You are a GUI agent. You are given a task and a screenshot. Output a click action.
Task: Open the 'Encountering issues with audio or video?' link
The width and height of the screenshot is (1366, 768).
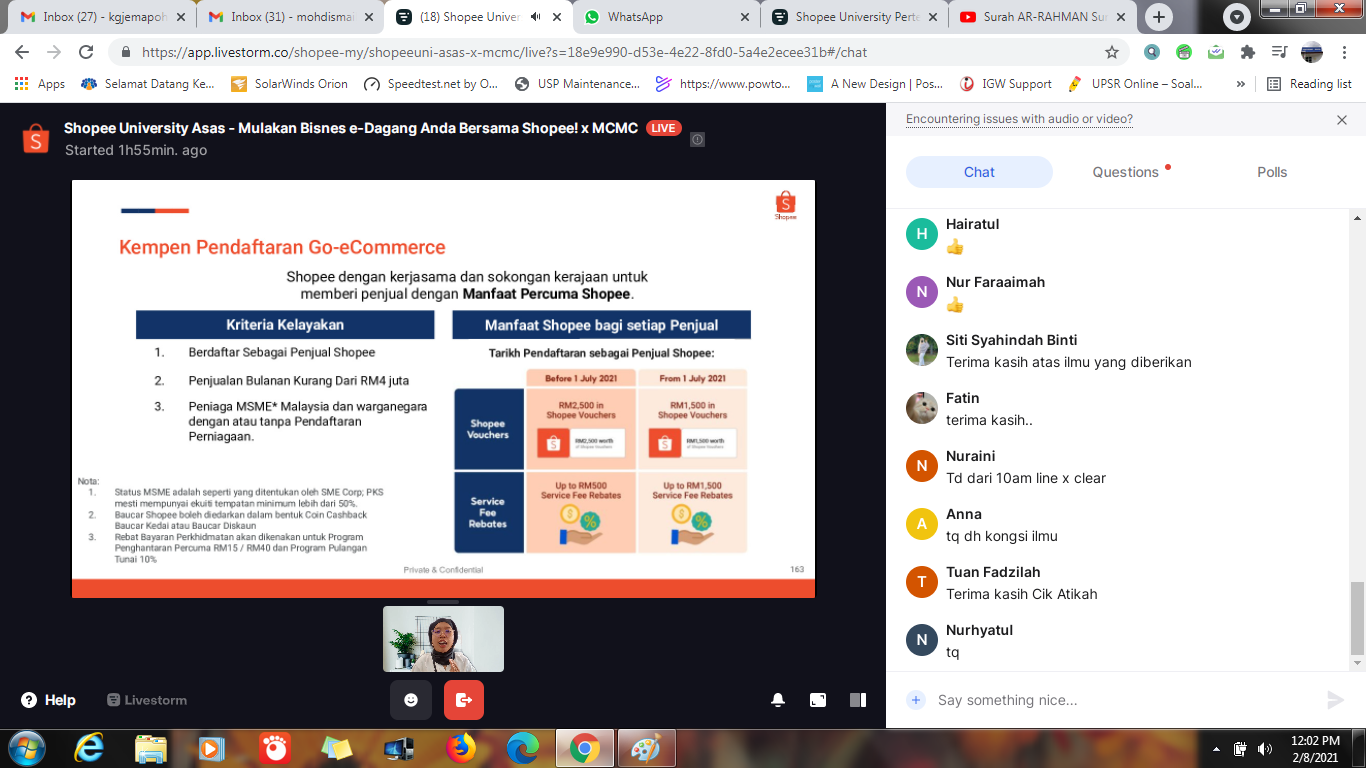click(x=1019, y=119)
